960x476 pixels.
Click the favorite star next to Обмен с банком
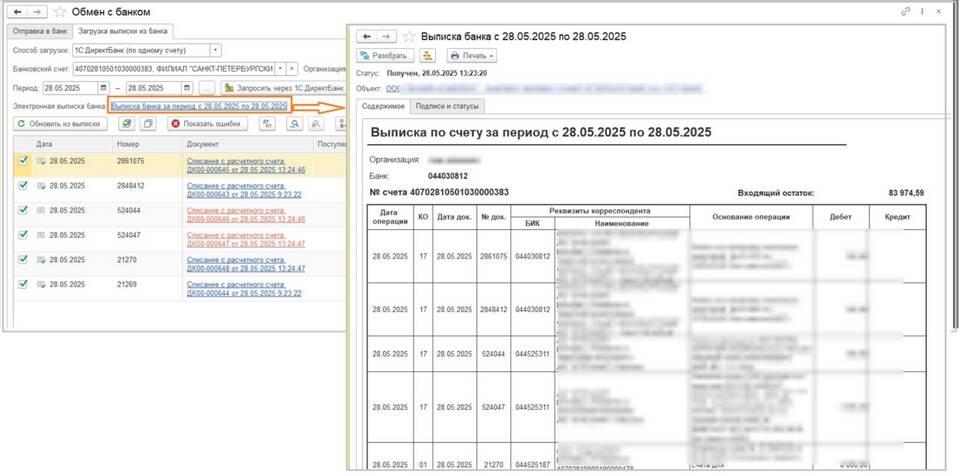click(x=59, y=12)
